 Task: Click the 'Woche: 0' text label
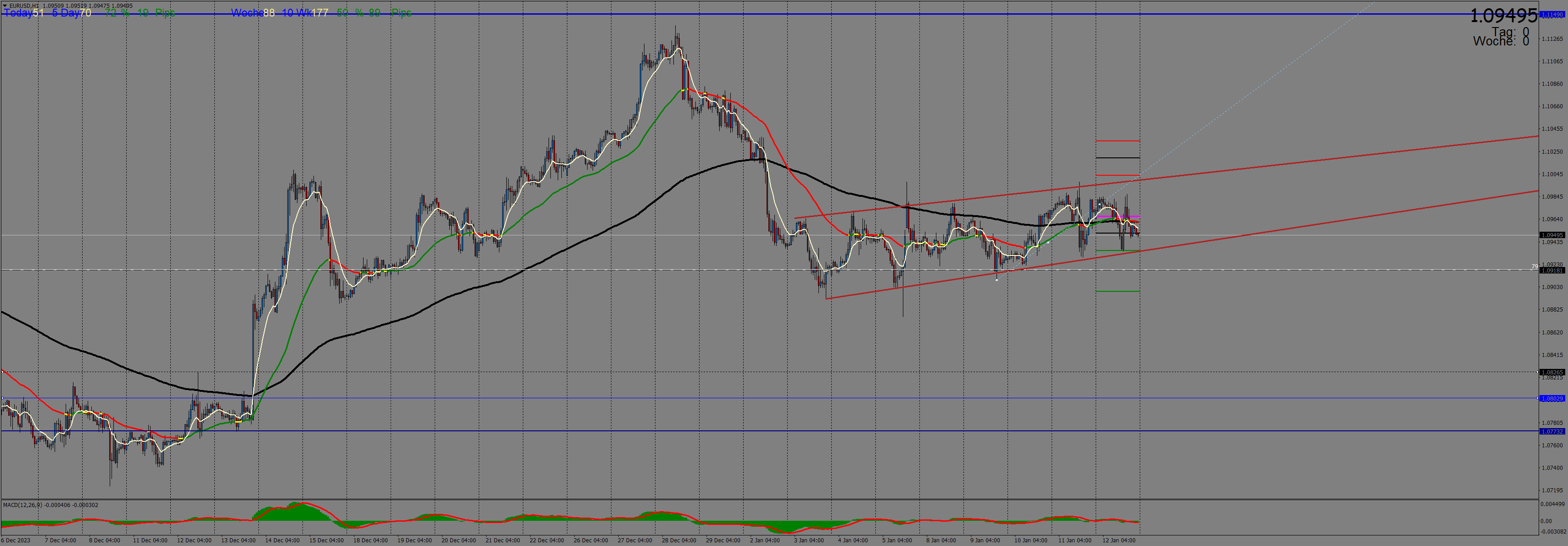[x=1501, y=41]
